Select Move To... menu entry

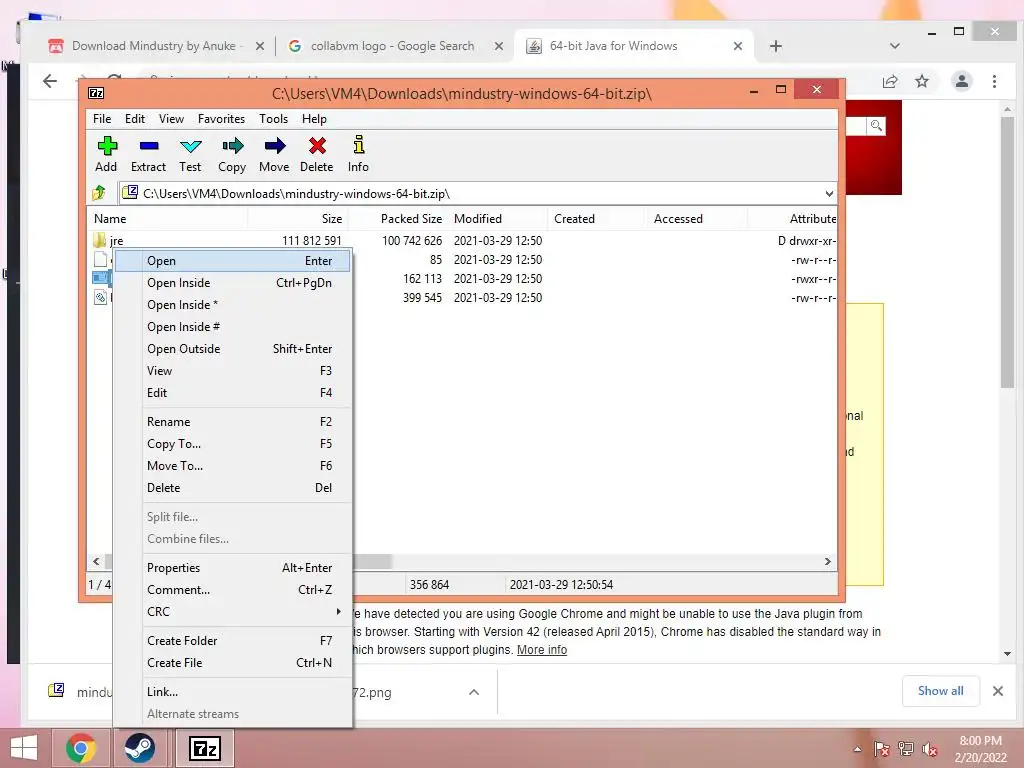click(233, 466)
